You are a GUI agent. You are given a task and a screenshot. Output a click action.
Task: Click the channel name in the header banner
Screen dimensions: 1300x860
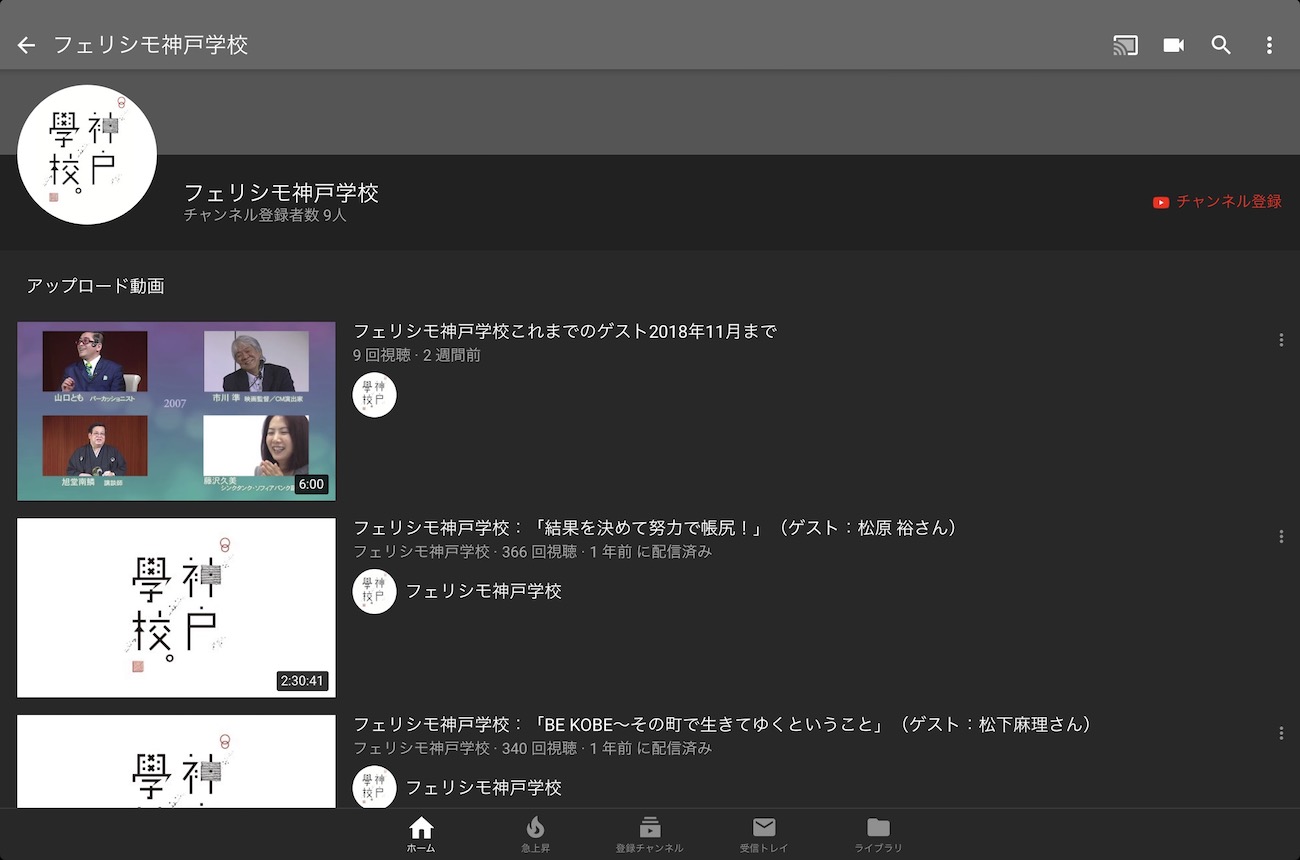(281, 193)
